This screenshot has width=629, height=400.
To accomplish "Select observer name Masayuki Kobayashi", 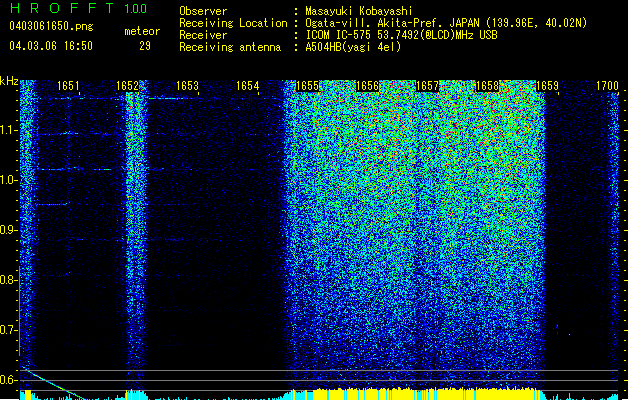I will pyautogui.click(x=359, y=11).
